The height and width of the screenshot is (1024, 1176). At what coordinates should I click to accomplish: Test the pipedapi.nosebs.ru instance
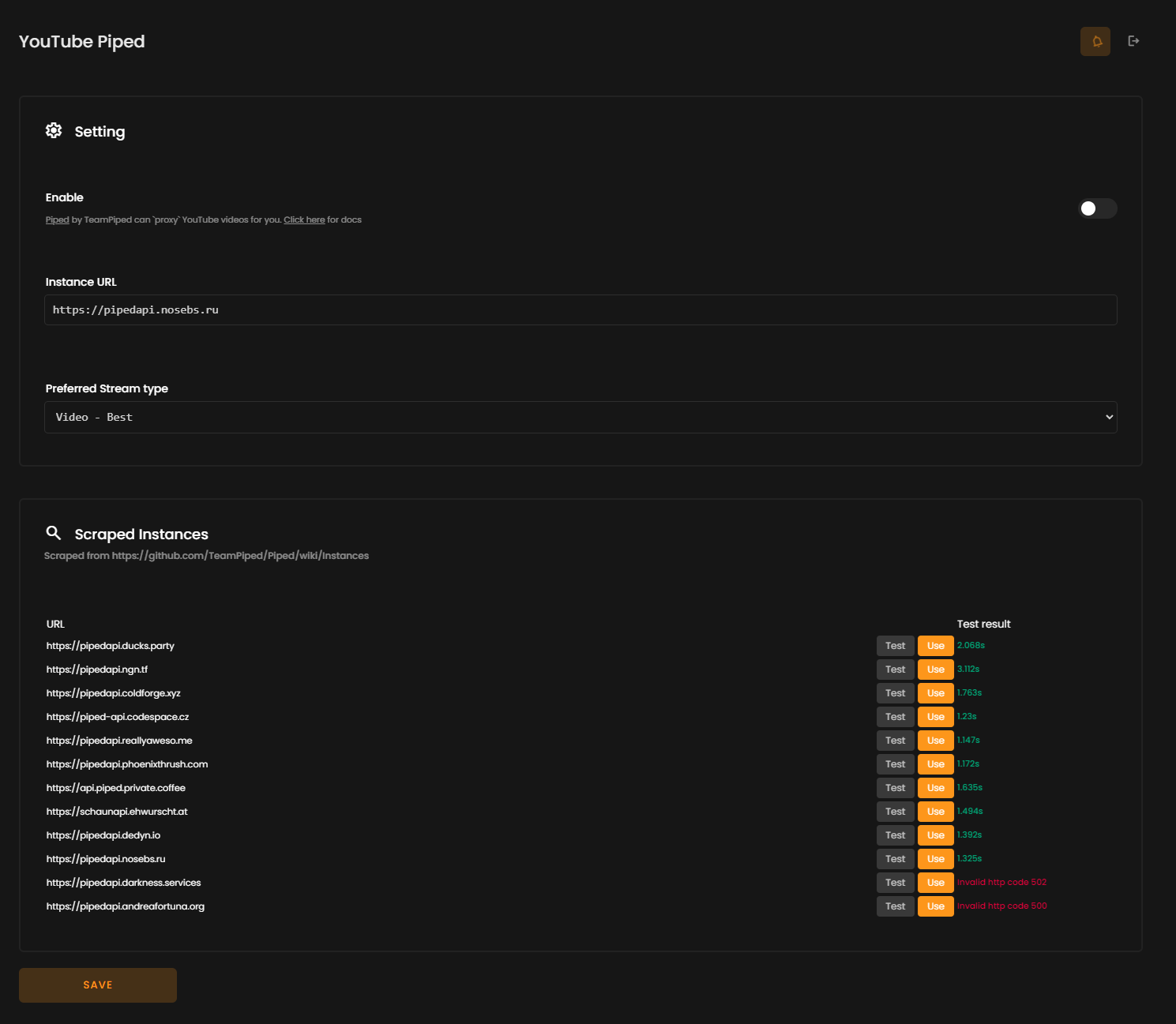(x=895, y=859)
